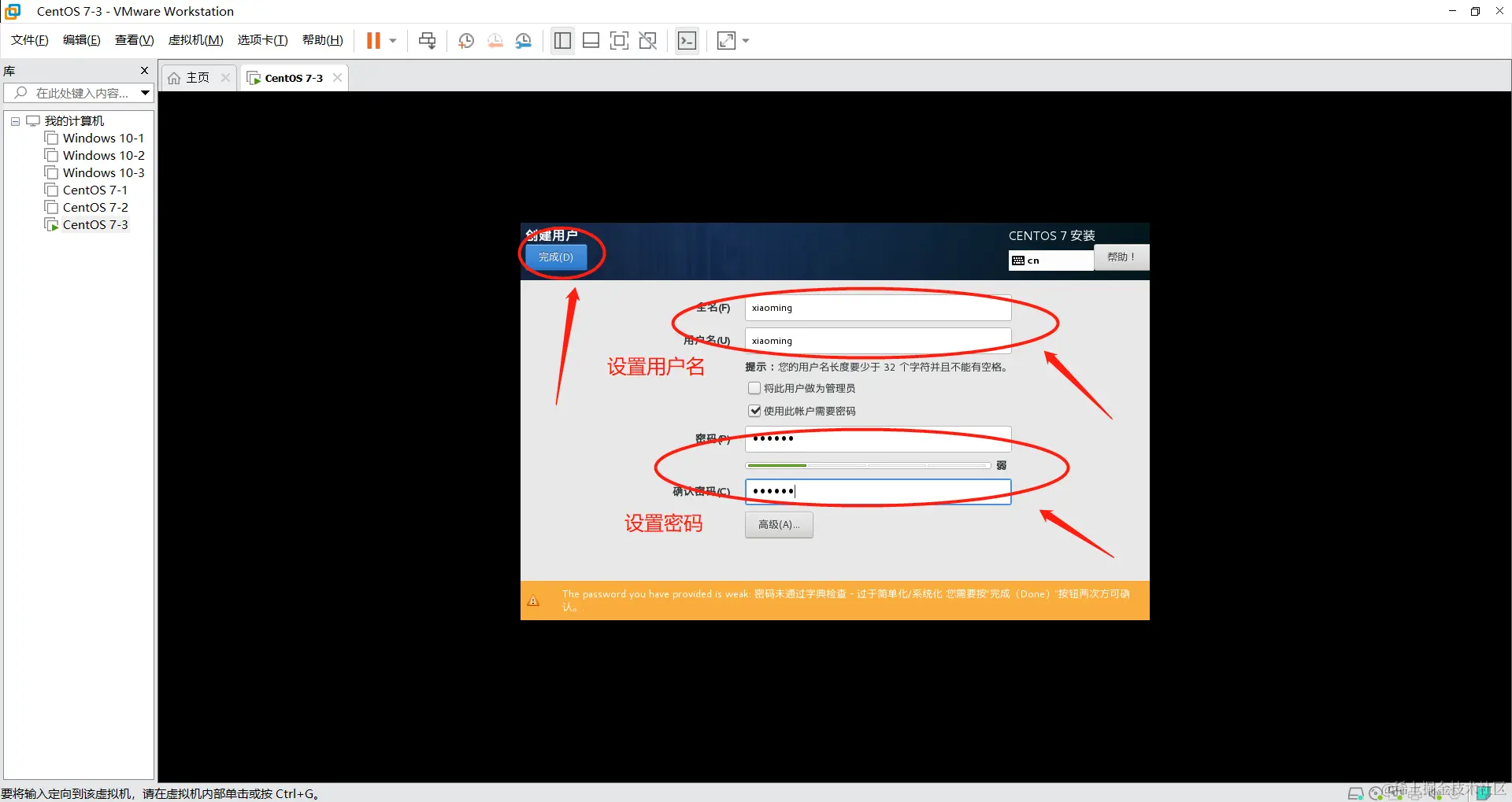1512x802 pixels.
Task: Close the CentOS 7-3 tab
Action: pyautogui.click(x=338, y=77)
